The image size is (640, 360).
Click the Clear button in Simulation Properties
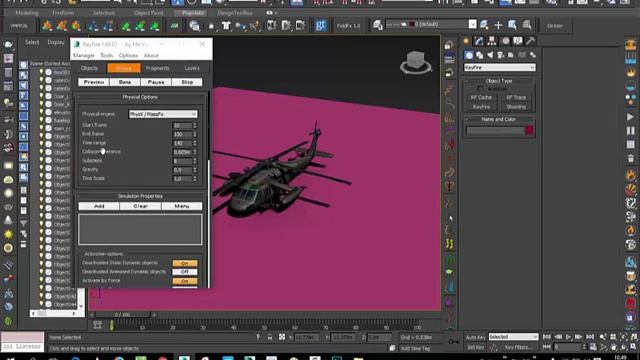(140, 206)
